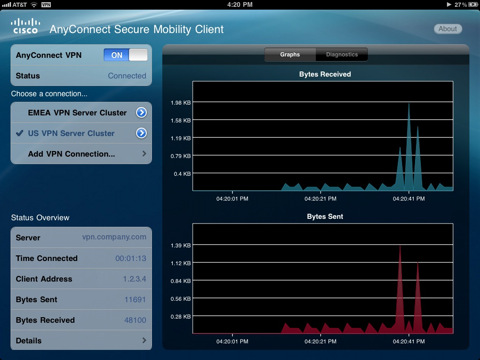Click the Time Connected value 00:01:13
Viewport: 480px width, 360px height.
[131, 258]
